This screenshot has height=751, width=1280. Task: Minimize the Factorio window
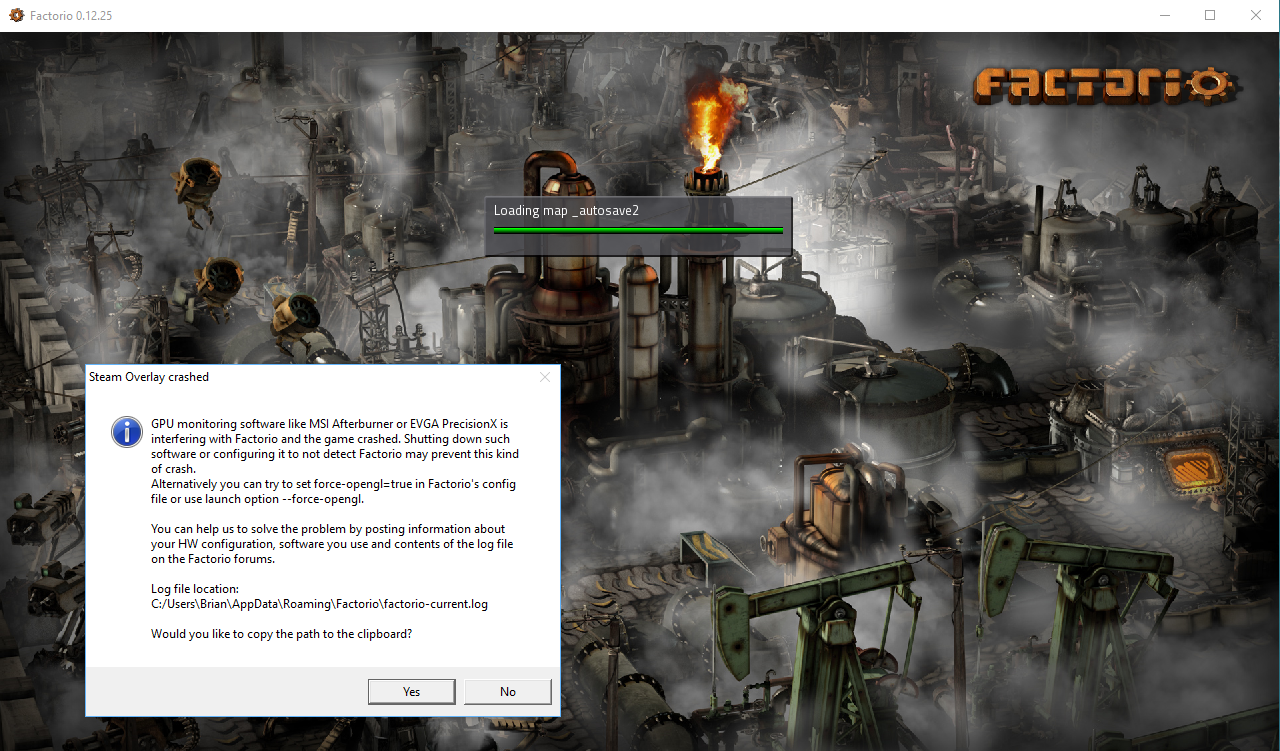[1164, 16]
